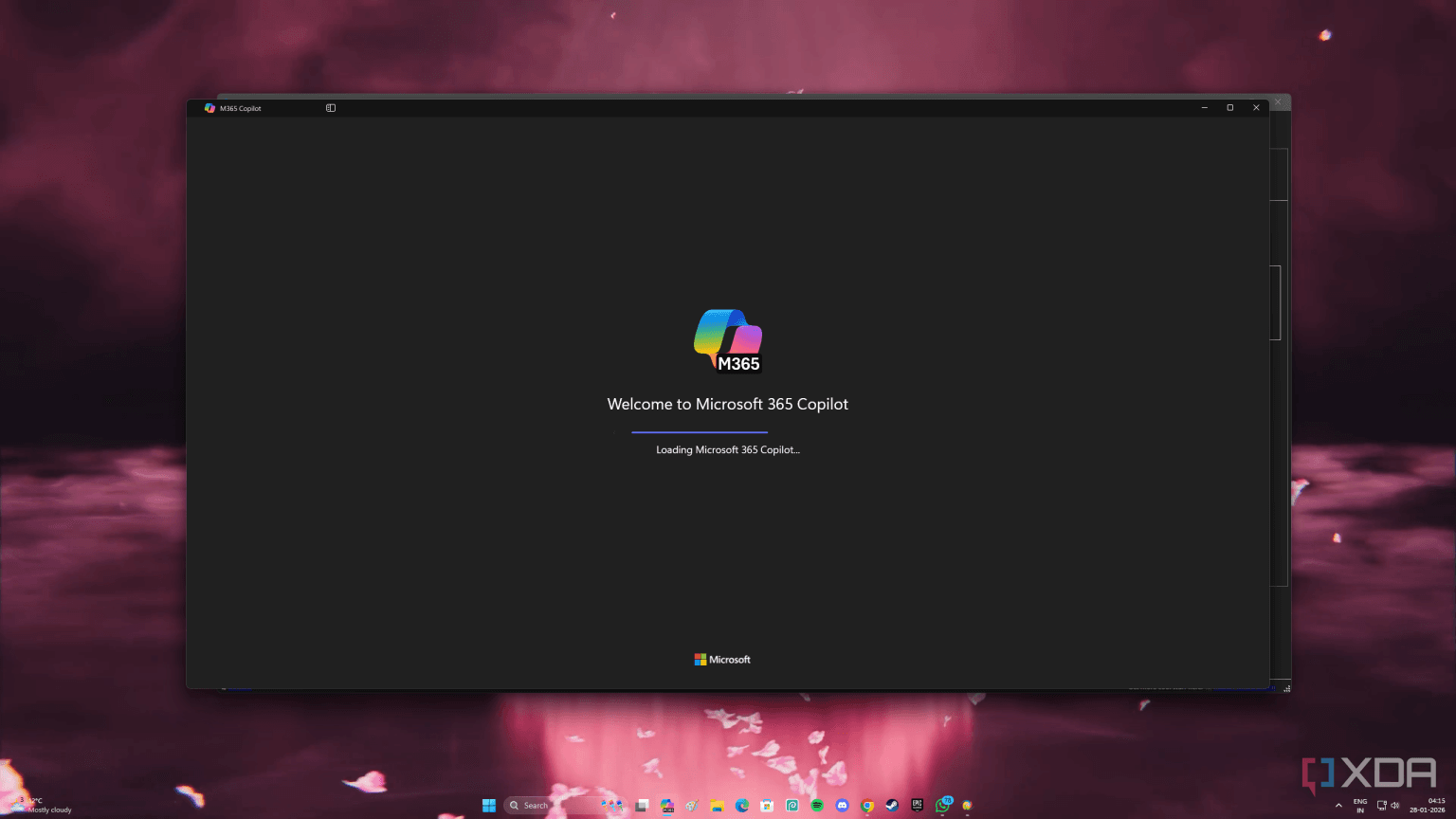Open File Explorer from the taskbar
Image resolution: width=1456 pixels, height=819 pixels.
pos(718,806)
